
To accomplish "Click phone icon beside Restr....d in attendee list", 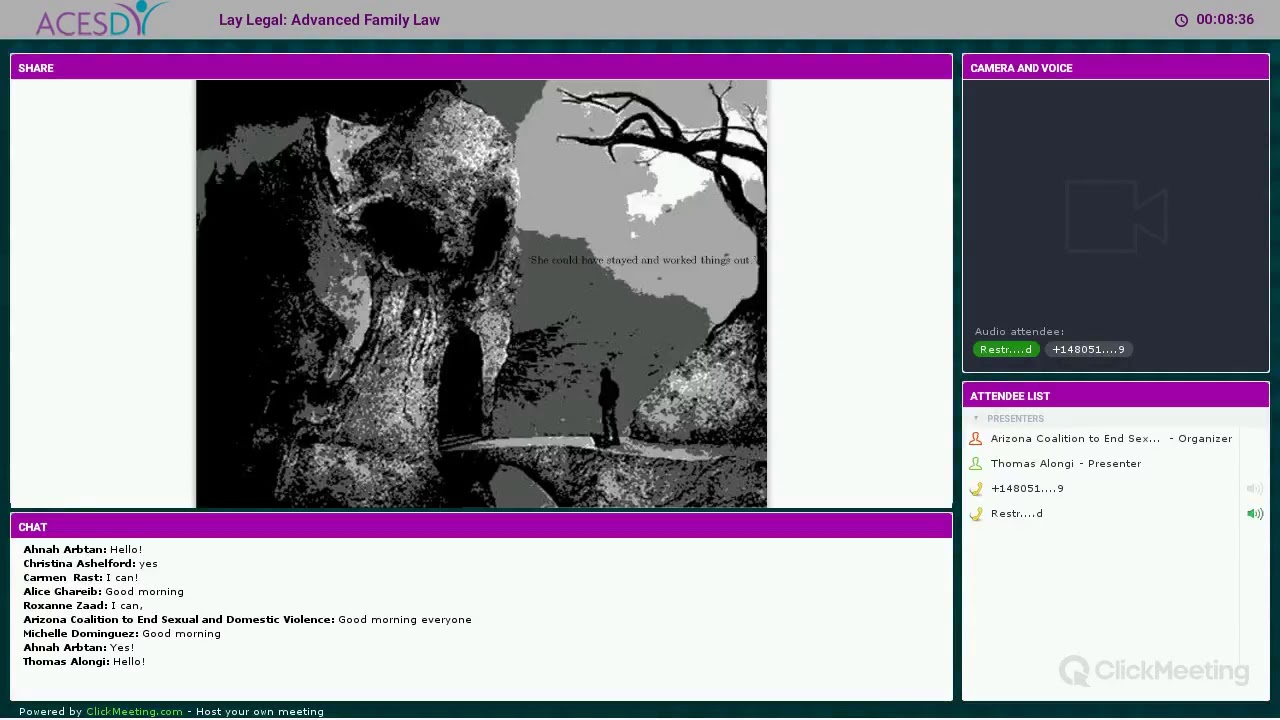I will (x=975, y=513).
